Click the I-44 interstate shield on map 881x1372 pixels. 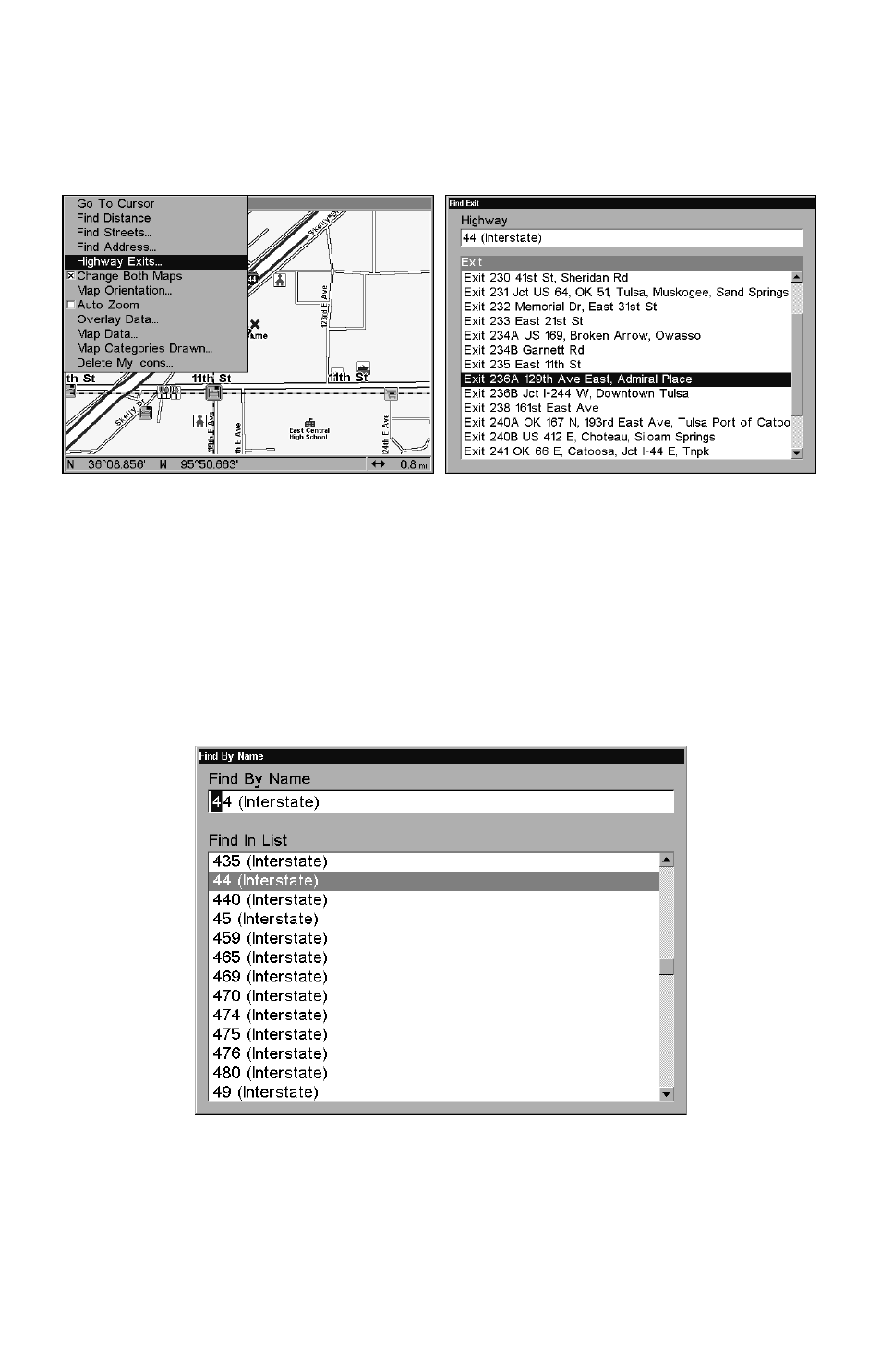pyautogui.click(x=252, y=277)
